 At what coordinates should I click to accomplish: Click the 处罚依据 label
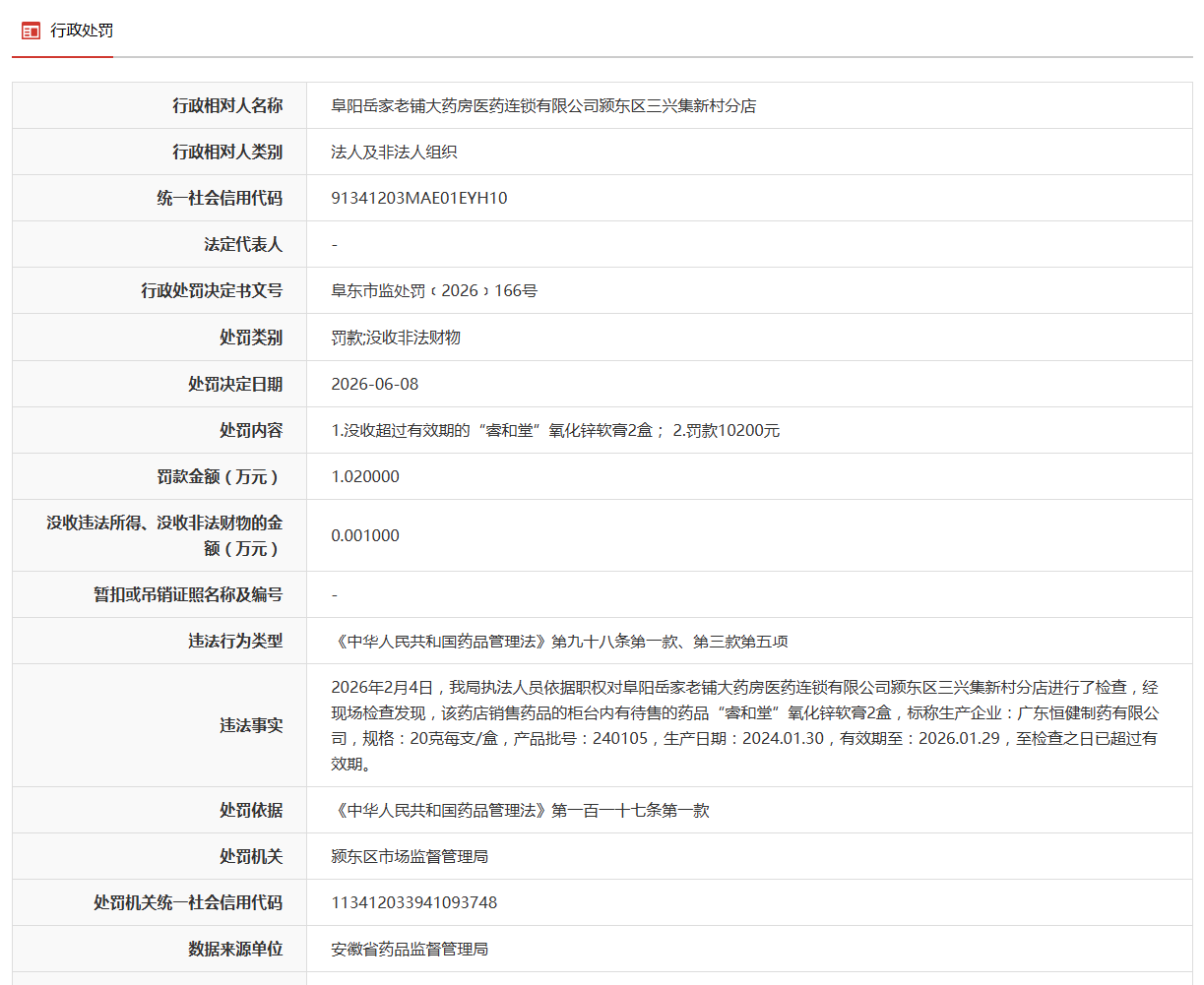[251, 810]
